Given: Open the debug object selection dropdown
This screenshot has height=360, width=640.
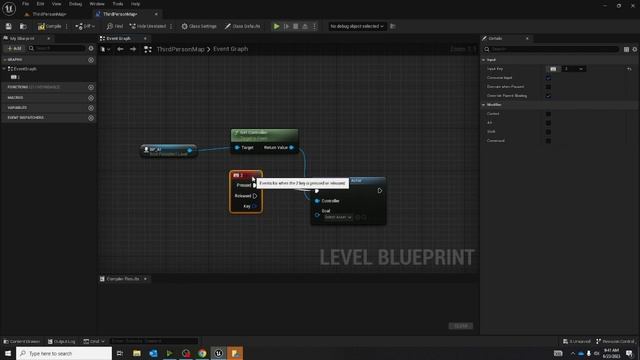Looking at the screenshot, I should [357, 26].
